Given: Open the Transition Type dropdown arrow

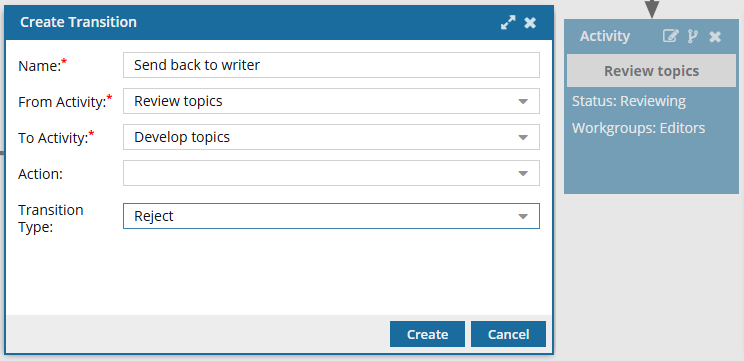Looking at the screenshot, I should pos(523,216).
